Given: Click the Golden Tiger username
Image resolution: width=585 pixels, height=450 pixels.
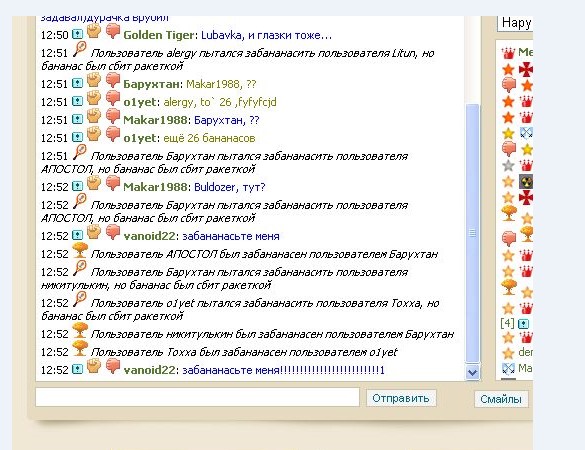Looking at the screenshot, I should pos(159,35).
